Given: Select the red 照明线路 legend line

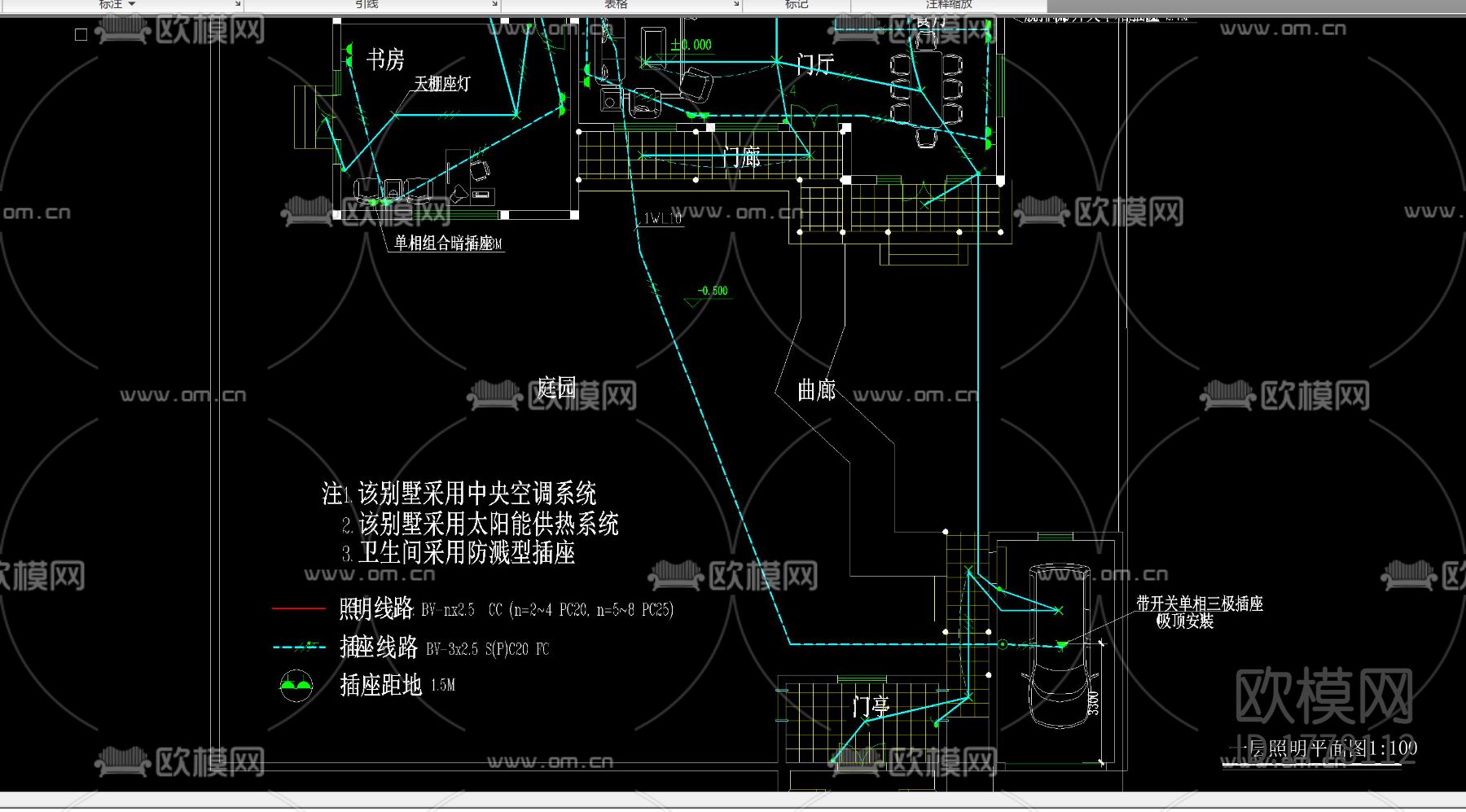Looking at the screenshot, I should (x=299, y=608).
